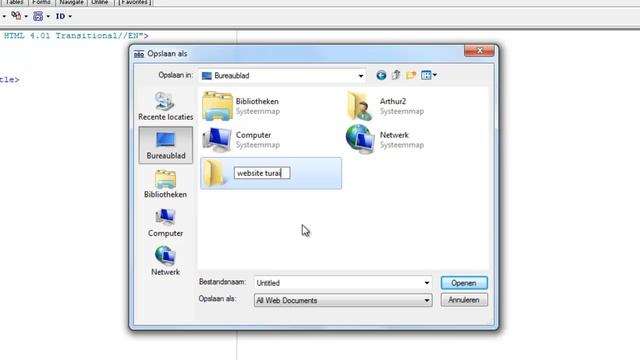Select the Computer item in file list
This screenshot has width=640, height=360.
pyautogui.click(x=241, y=140)
